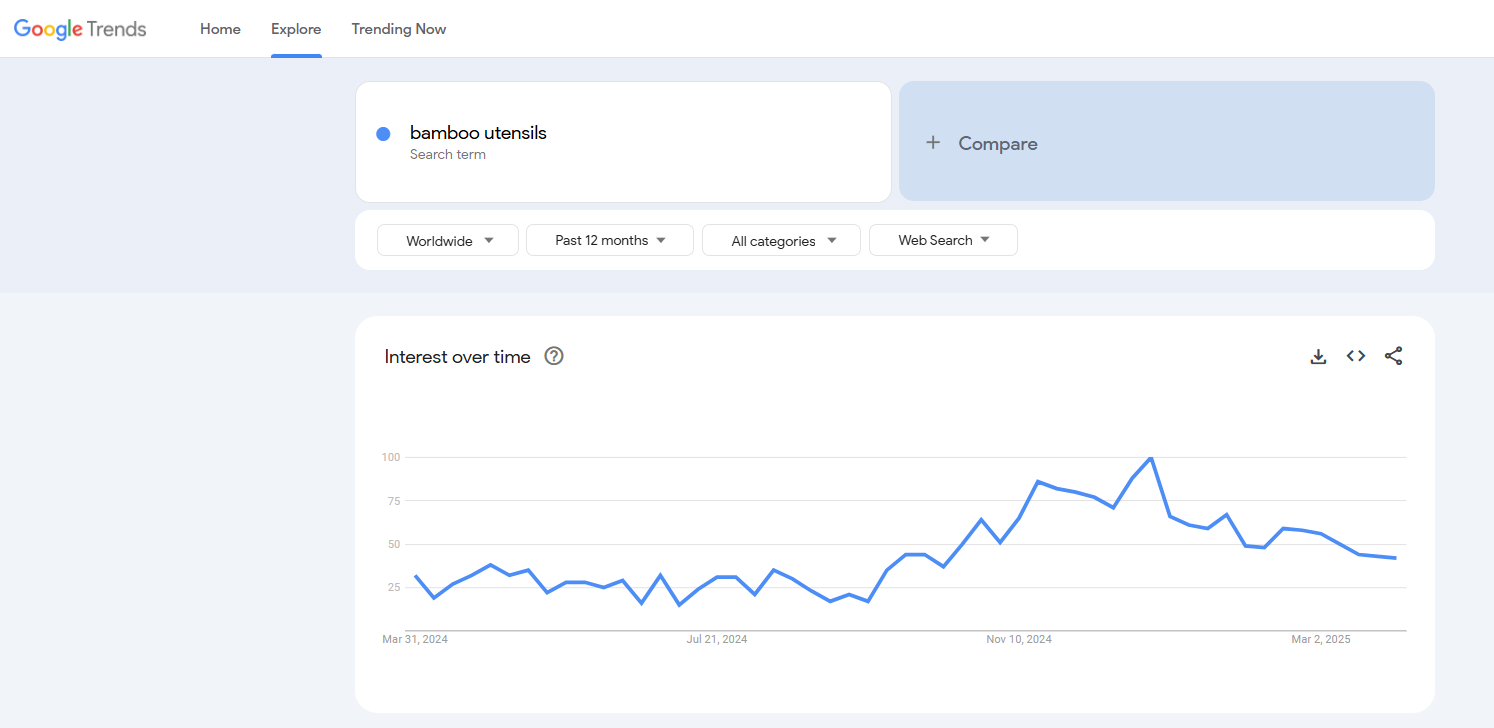
Task: Click the Nov 10, 2024 axis label
Action: 1019,639
